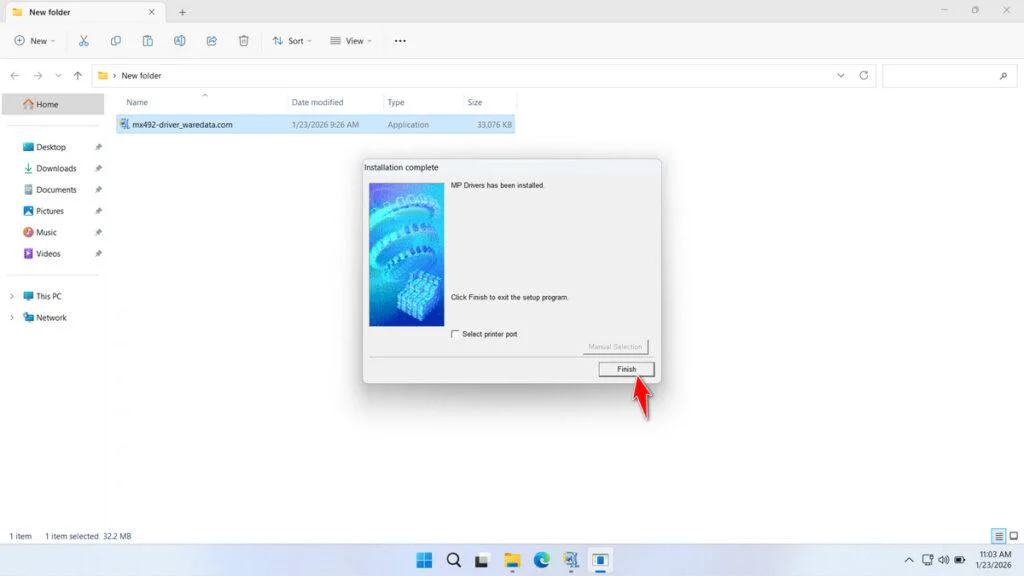Cut the selected file using scissors icon

(84, 40)
